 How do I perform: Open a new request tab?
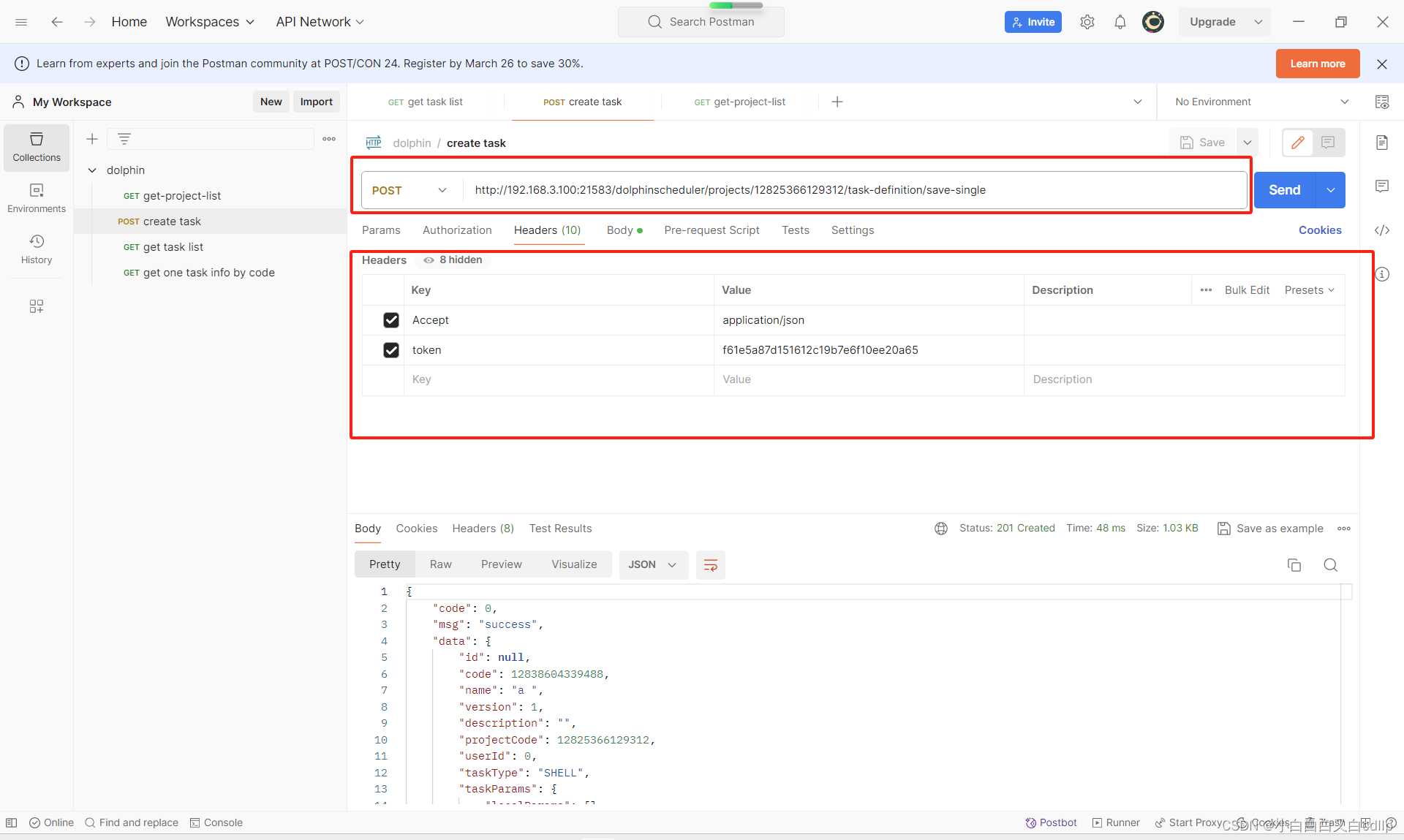837,102
